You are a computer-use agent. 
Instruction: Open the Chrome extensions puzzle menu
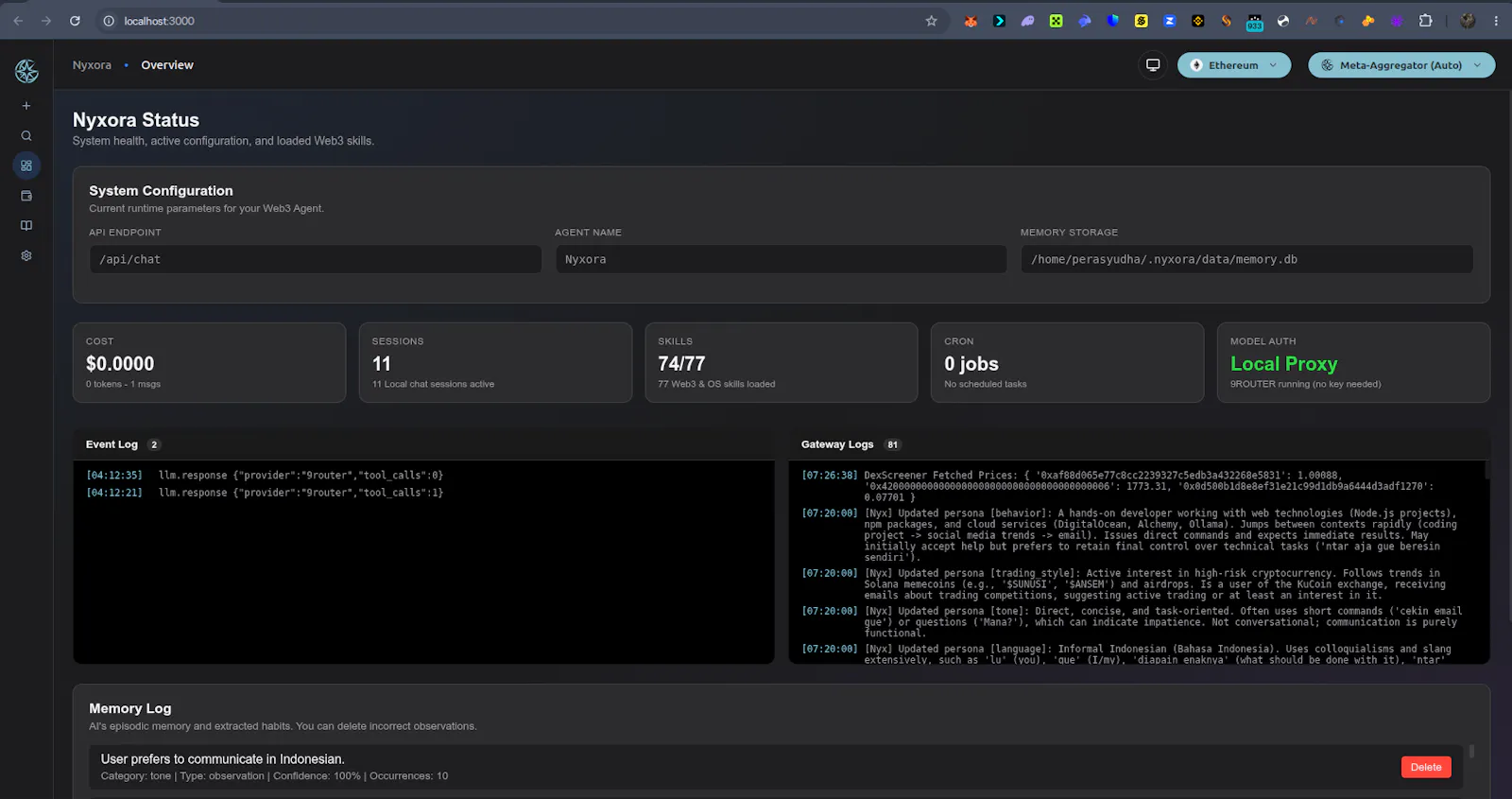tap(1425, 21)
